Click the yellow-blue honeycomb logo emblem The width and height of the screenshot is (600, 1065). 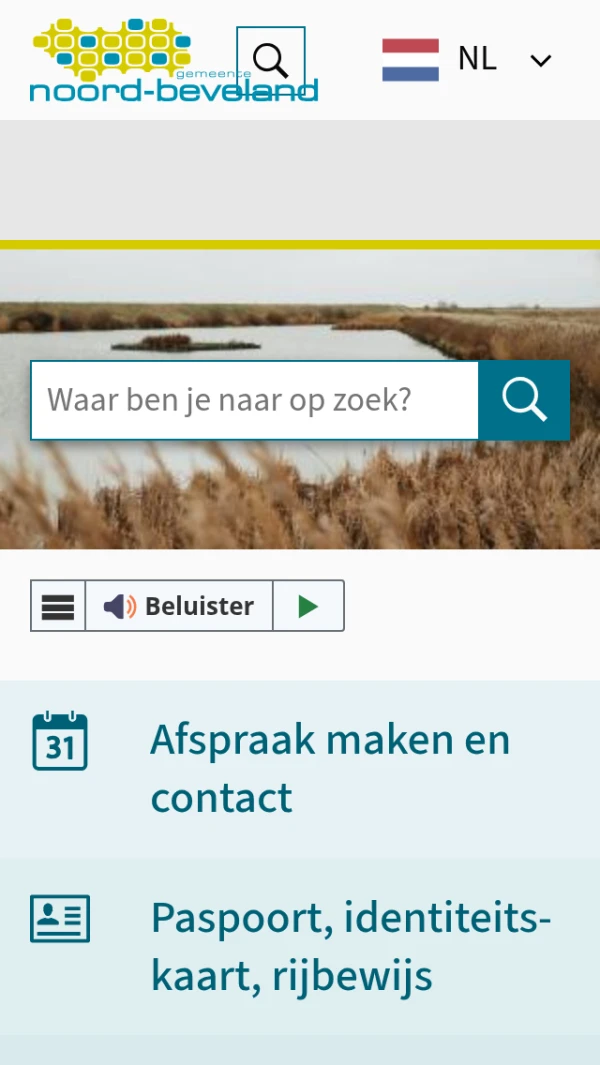112,48
